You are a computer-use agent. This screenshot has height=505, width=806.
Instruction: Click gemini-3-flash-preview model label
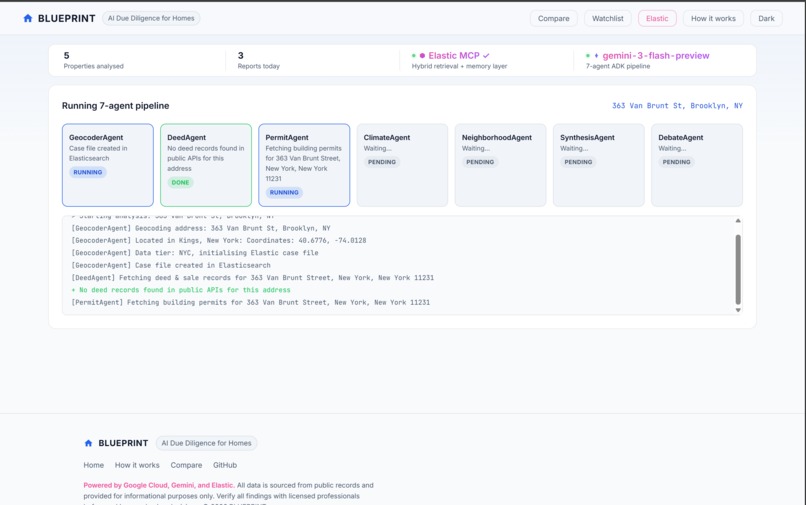coord(656,56)
